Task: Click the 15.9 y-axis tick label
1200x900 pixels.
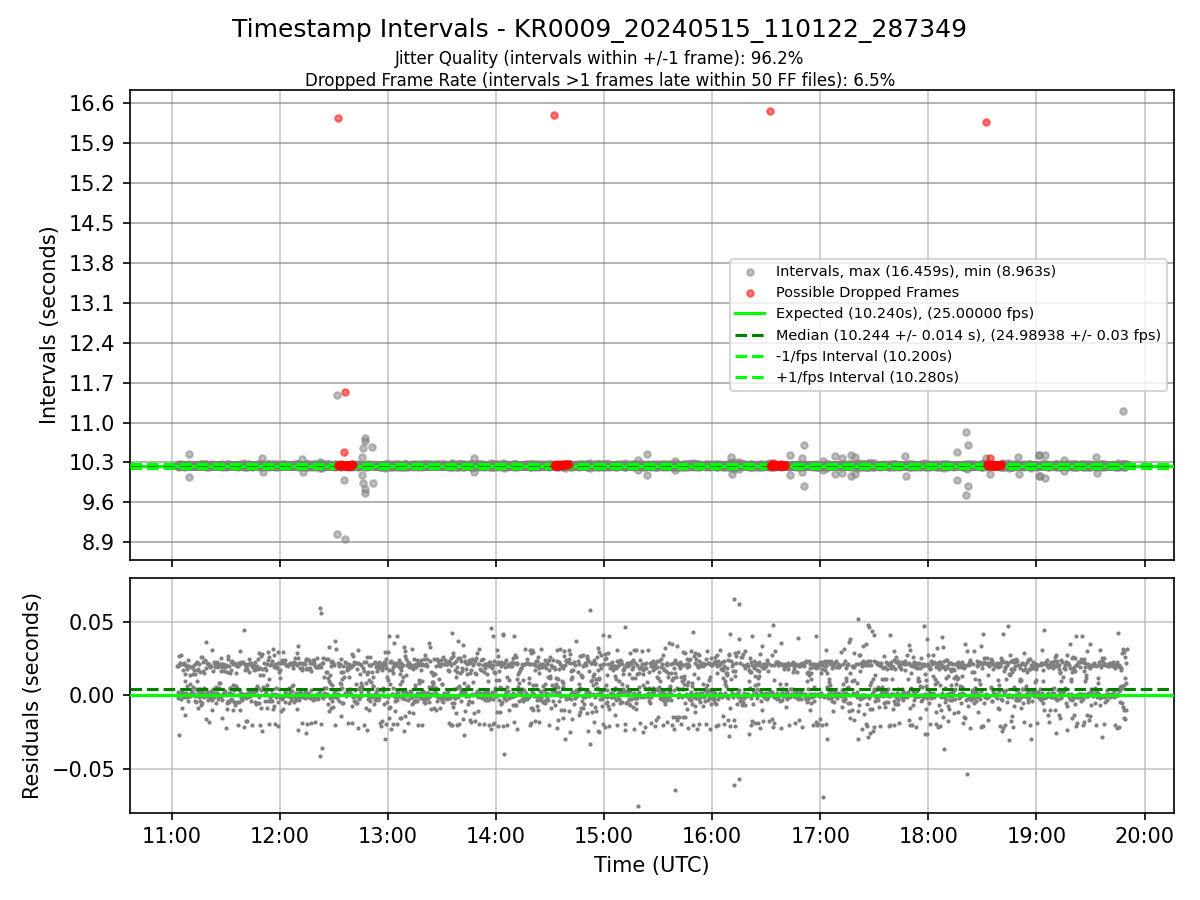Action: pos(94,143)
